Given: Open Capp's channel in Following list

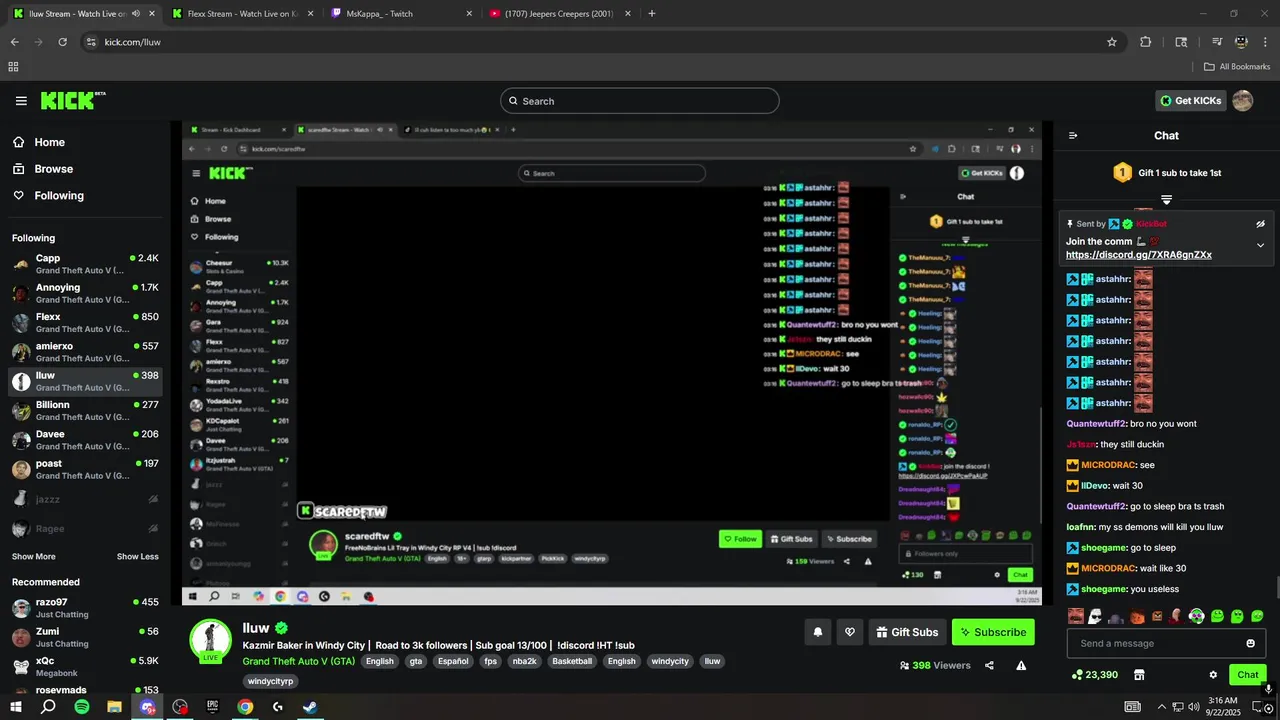Looking at the screenshot, I should tap(85, 264).
